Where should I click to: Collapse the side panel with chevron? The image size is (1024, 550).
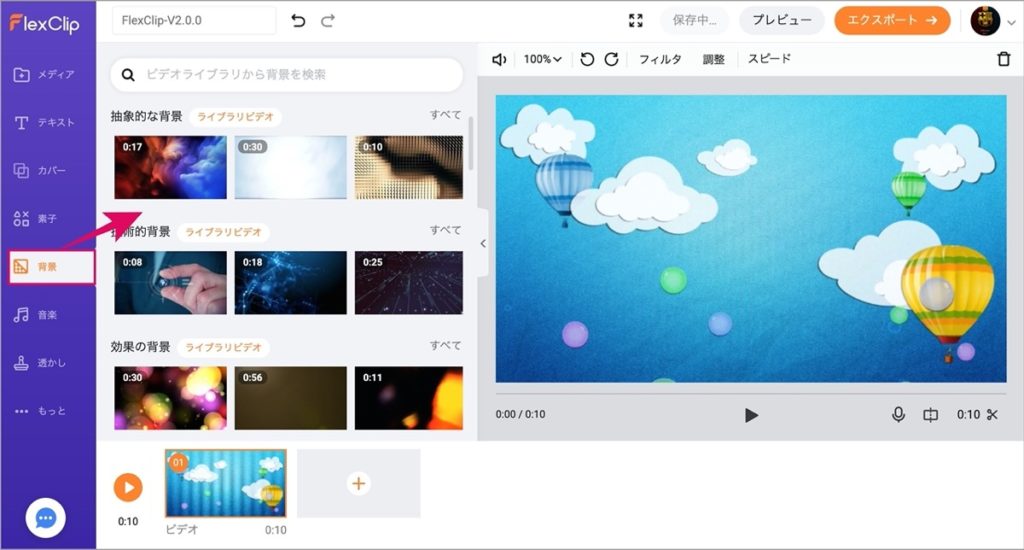click(483, 244)
